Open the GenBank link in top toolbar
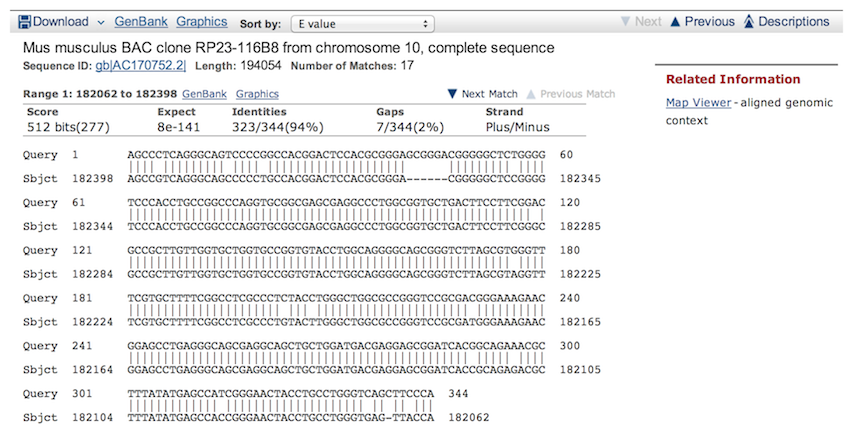The height and width of the screenshot is (433, 850). tap(140, 21)
